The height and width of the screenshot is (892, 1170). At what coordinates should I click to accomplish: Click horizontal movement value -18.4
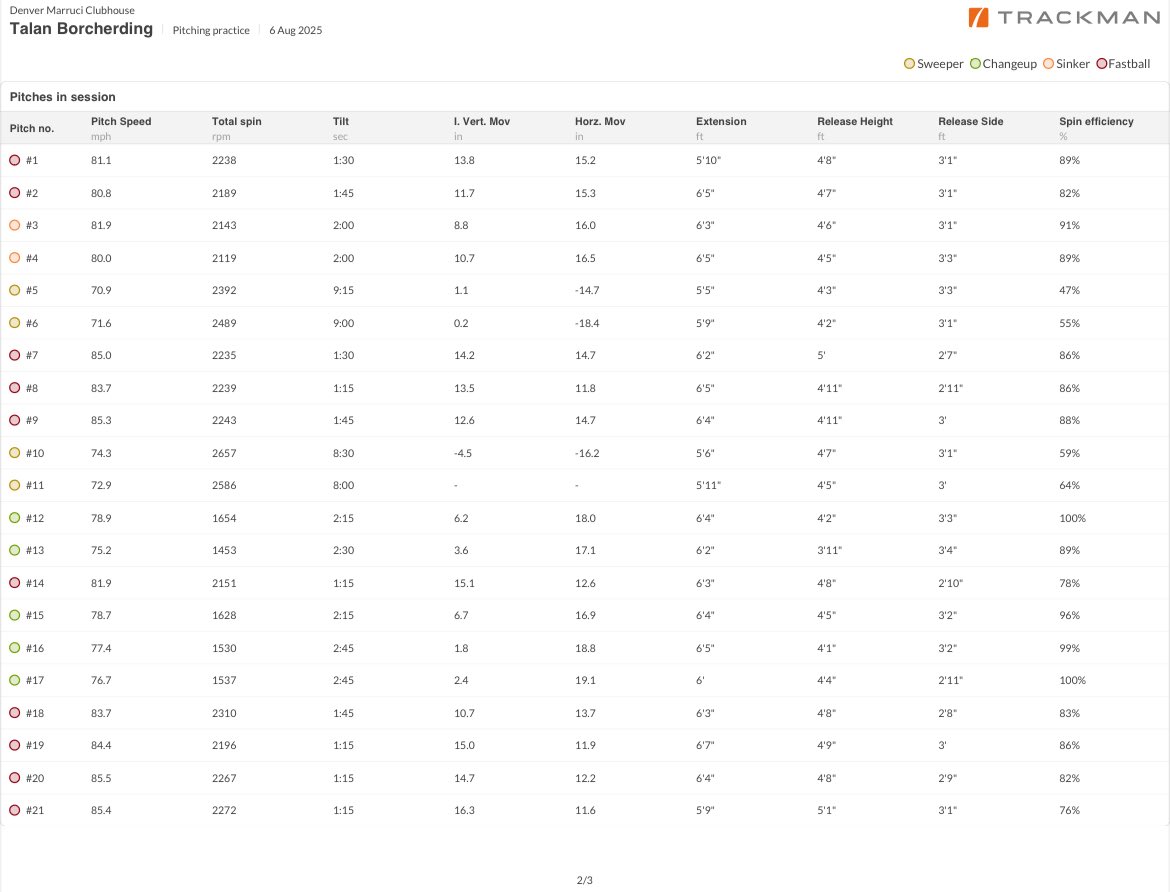(587, 323)
